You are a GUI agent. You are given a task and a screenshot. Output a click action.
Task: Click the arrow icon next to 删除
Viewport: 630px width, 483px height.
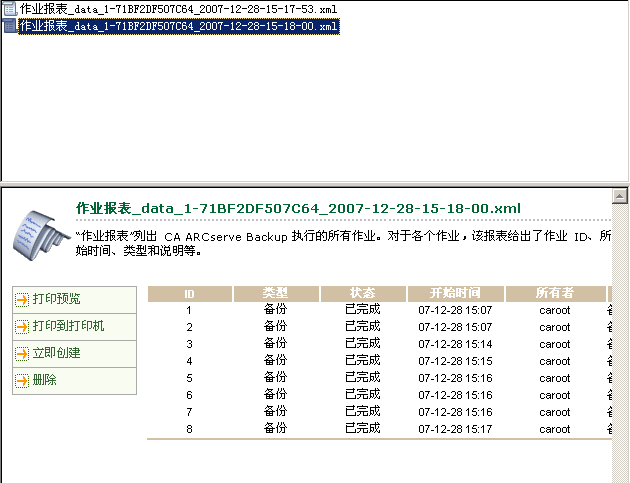22,381
